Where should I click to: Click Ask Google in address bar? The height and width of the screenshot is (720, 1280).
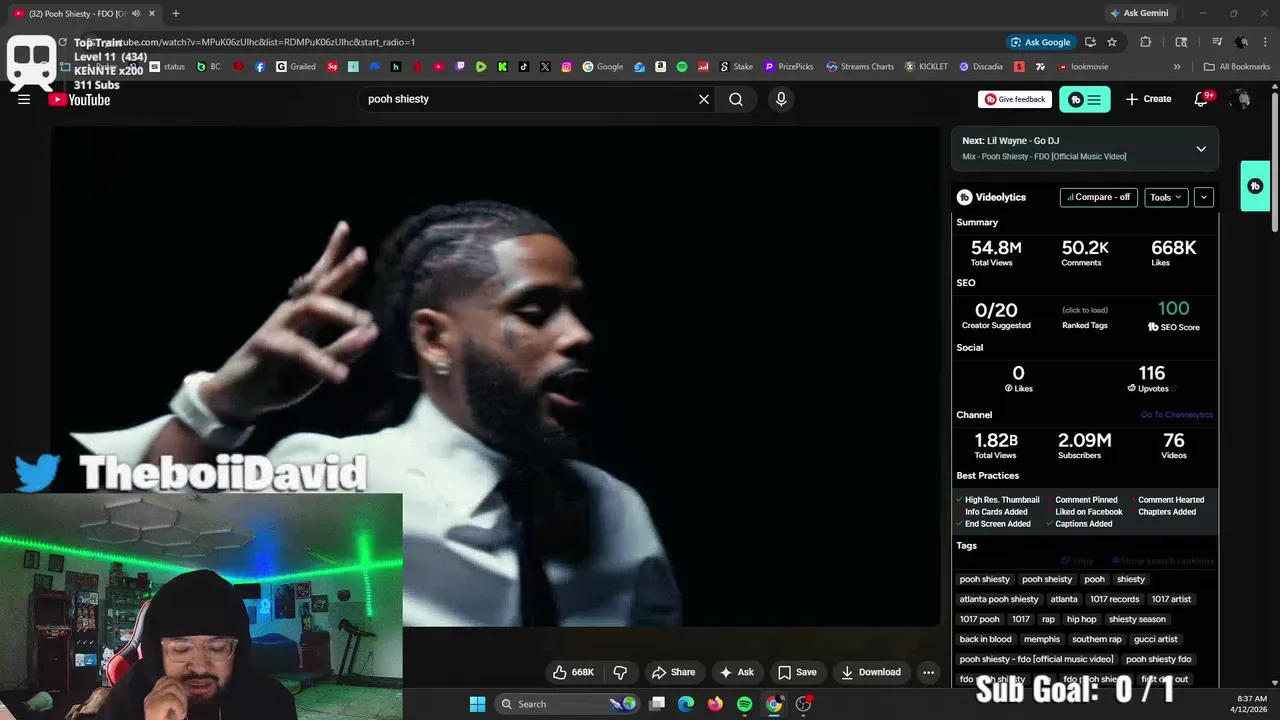pyautogui.click(x=1040, y=42)
